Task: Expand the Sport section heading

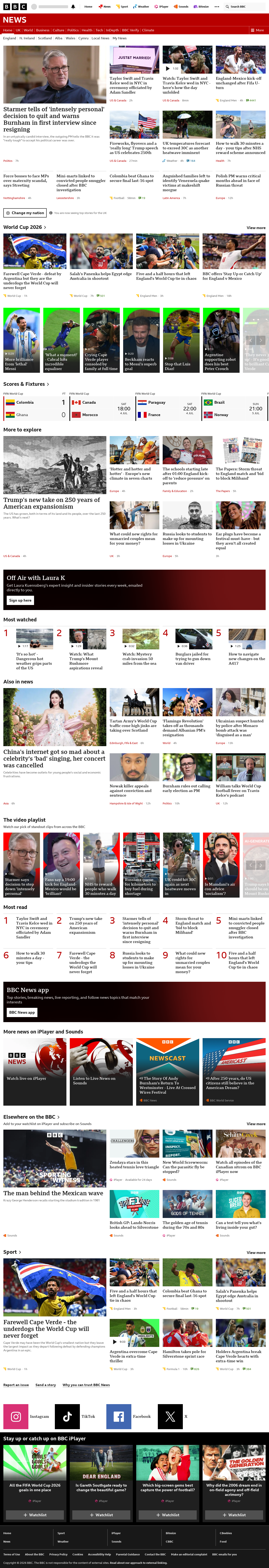Action: (x=12, y=1252)
